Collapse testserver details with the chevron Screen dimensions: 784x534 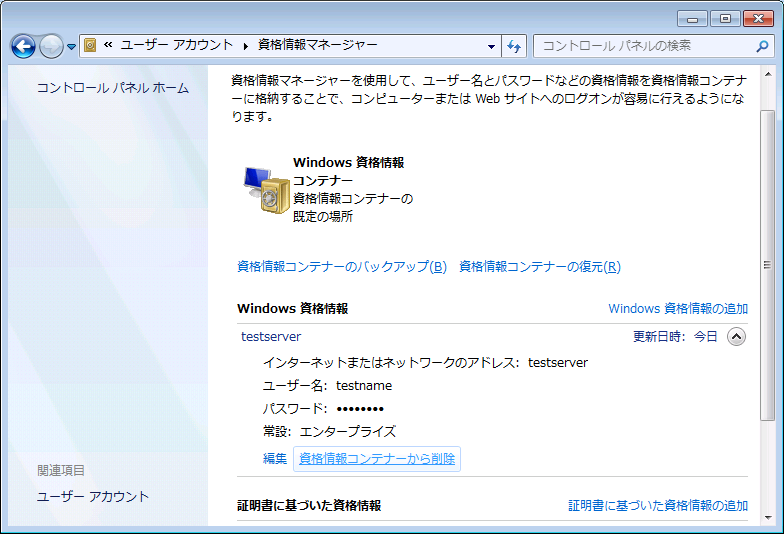click(x=736, y=336)
